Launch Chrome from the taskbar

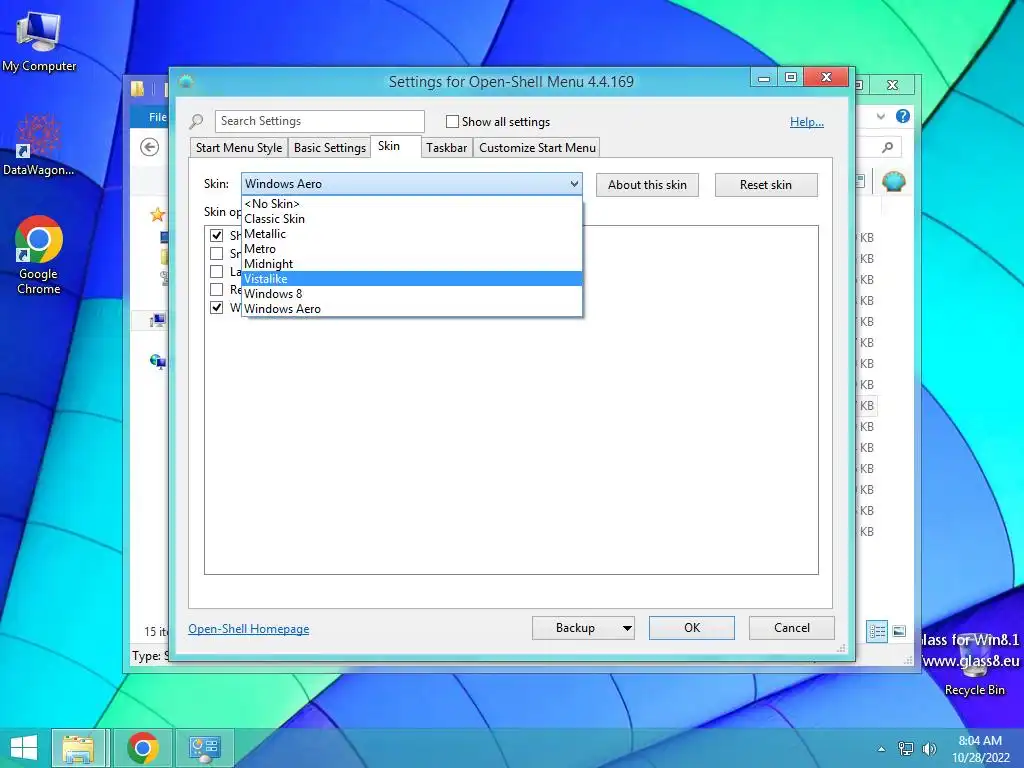point(142,748)
